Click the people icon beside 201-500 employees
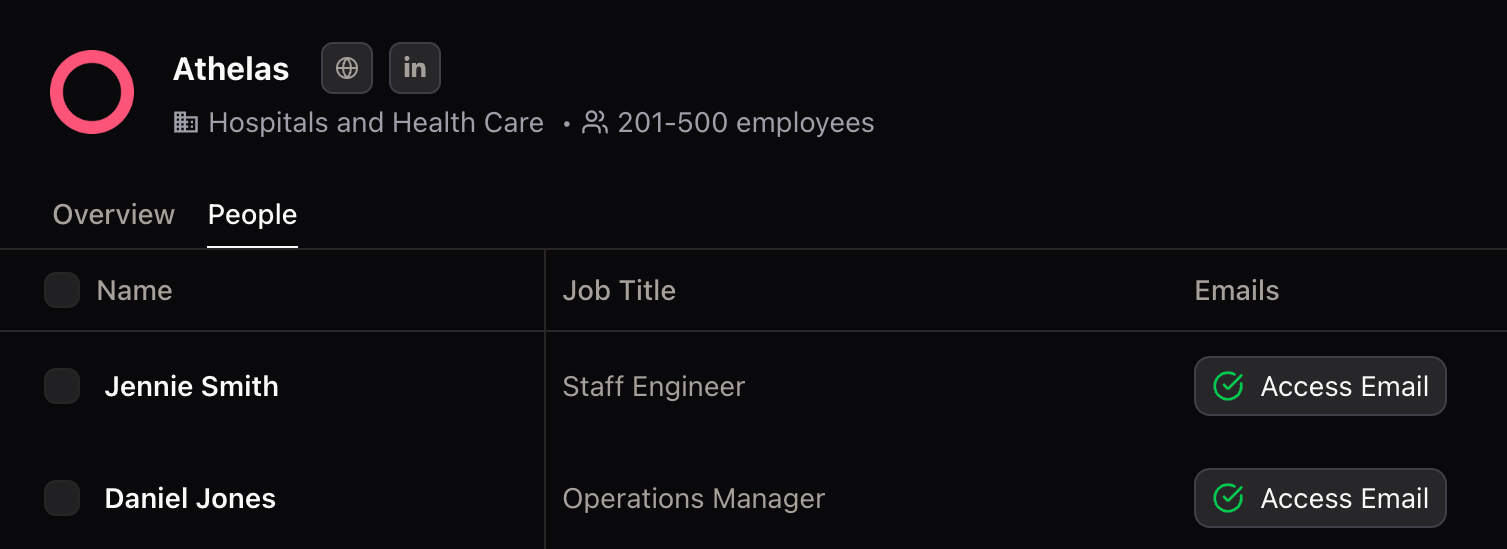The width and height of the screenshot is (1507, 549). coord(595,123)
